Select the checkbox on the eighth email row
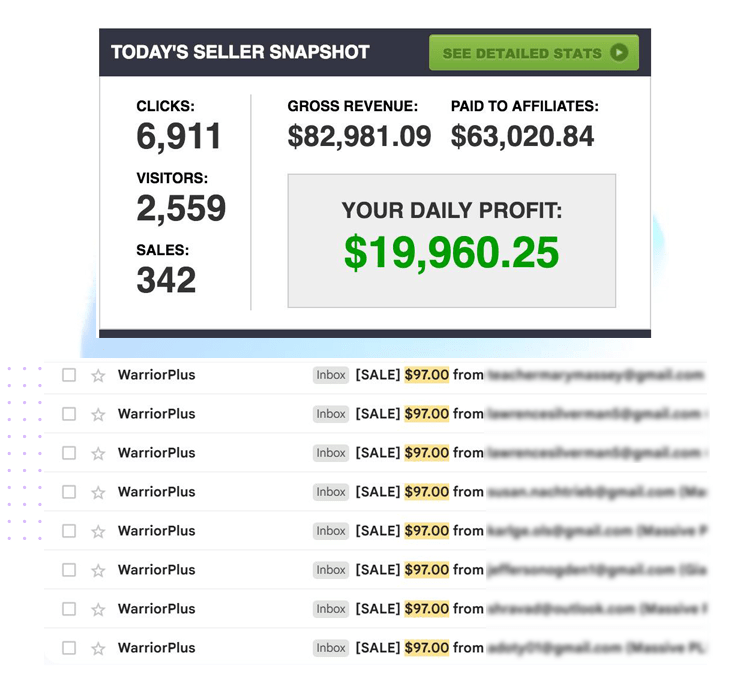The image size is (745, 700). coord(69,648)
